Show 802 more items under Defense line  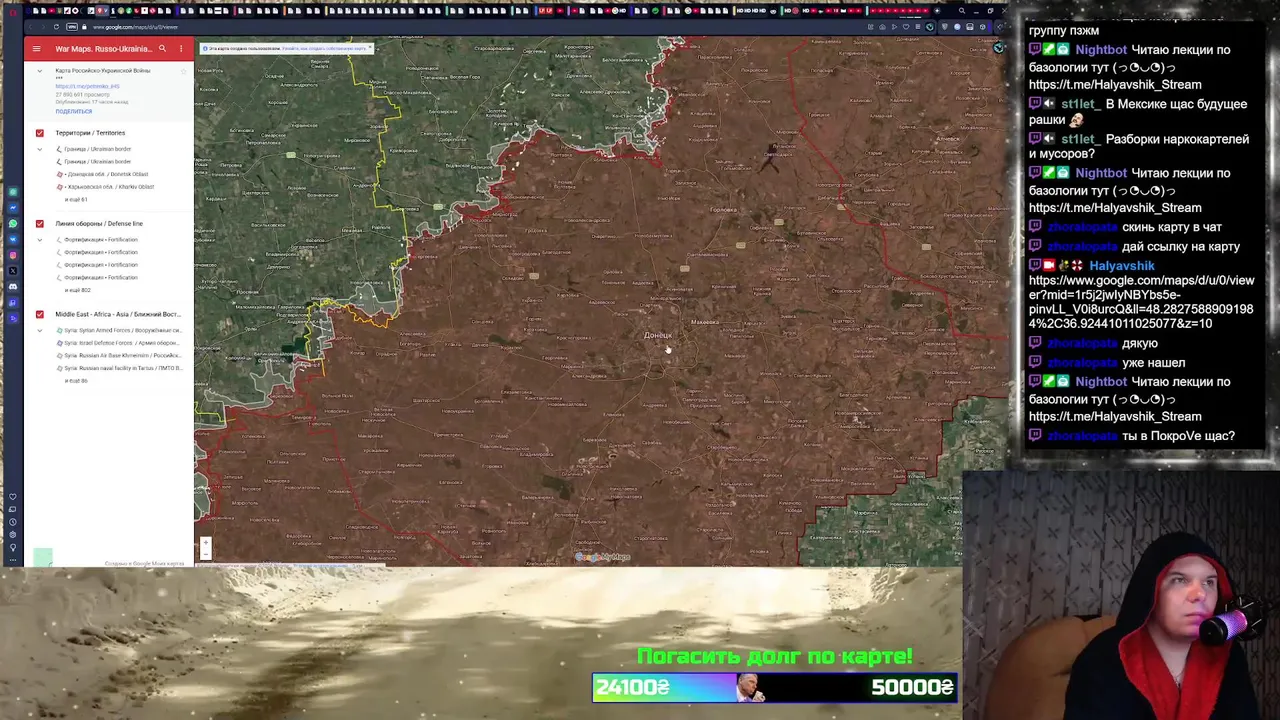[78, 290]
